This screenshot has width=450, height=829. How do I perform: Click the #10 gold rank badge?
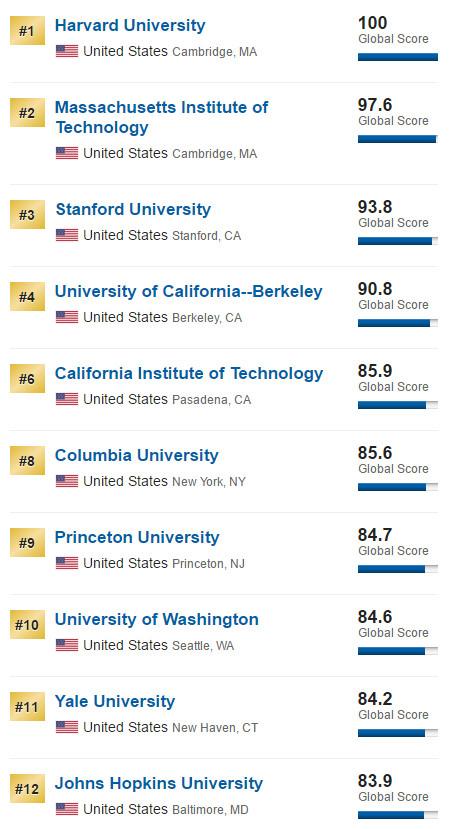(x=27, y=625)
